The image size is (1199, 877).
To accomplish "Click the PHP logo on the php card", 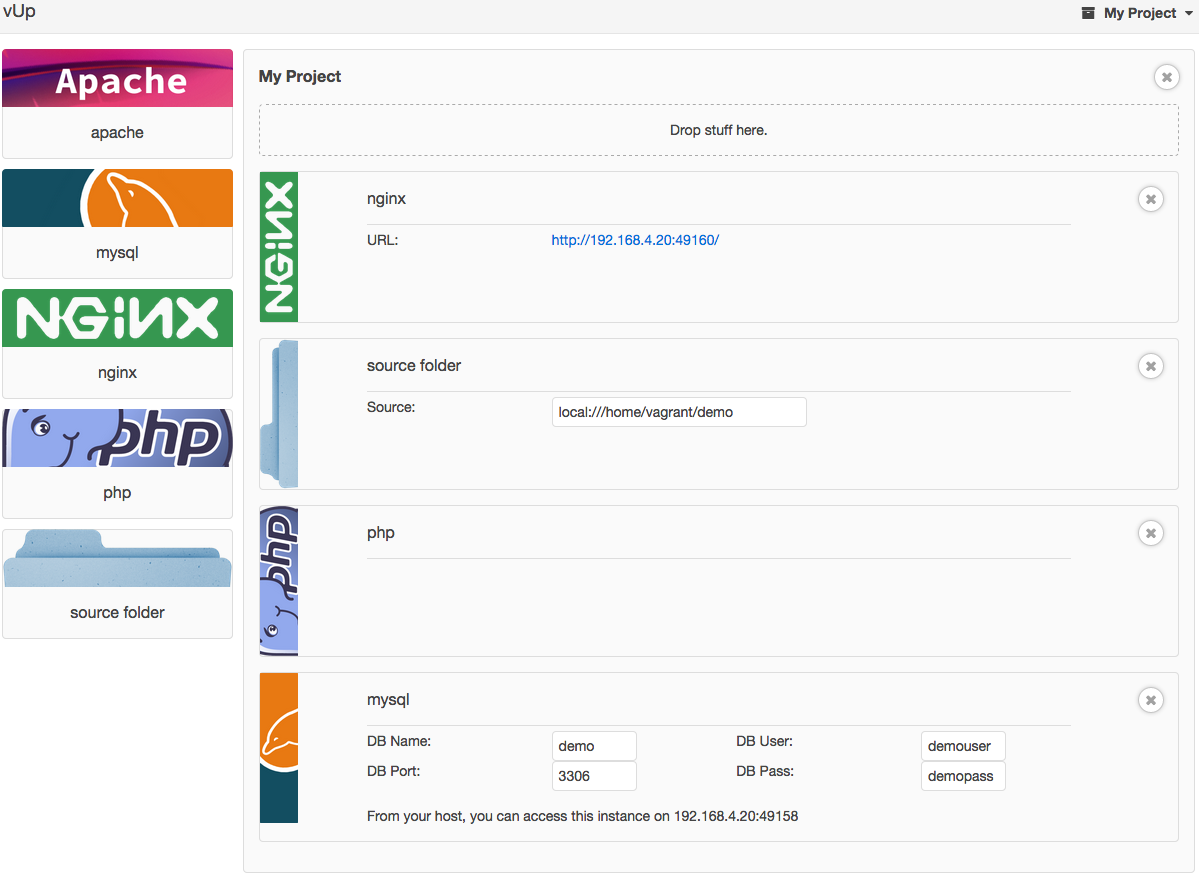I will point(279,581).
